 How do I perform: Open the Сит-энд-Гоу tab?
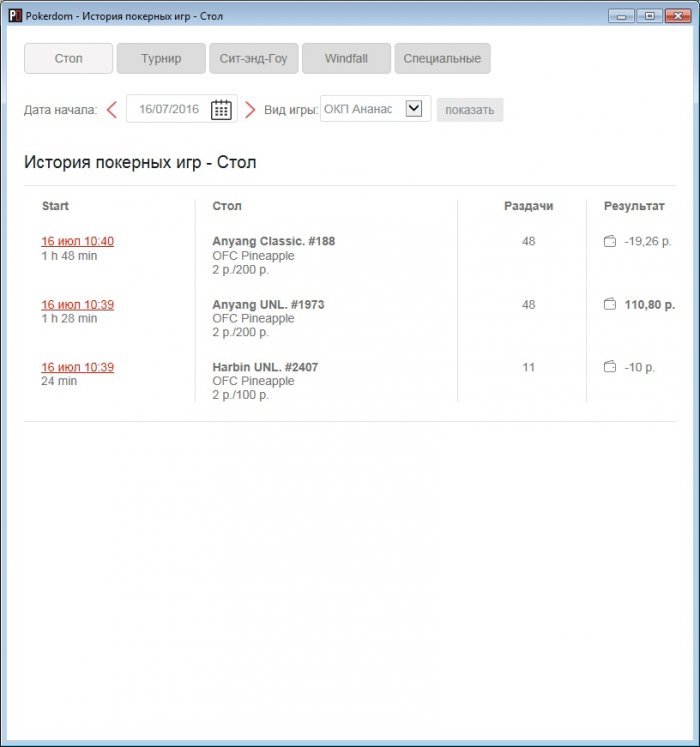pyautogui.click(x=254, y=59)
